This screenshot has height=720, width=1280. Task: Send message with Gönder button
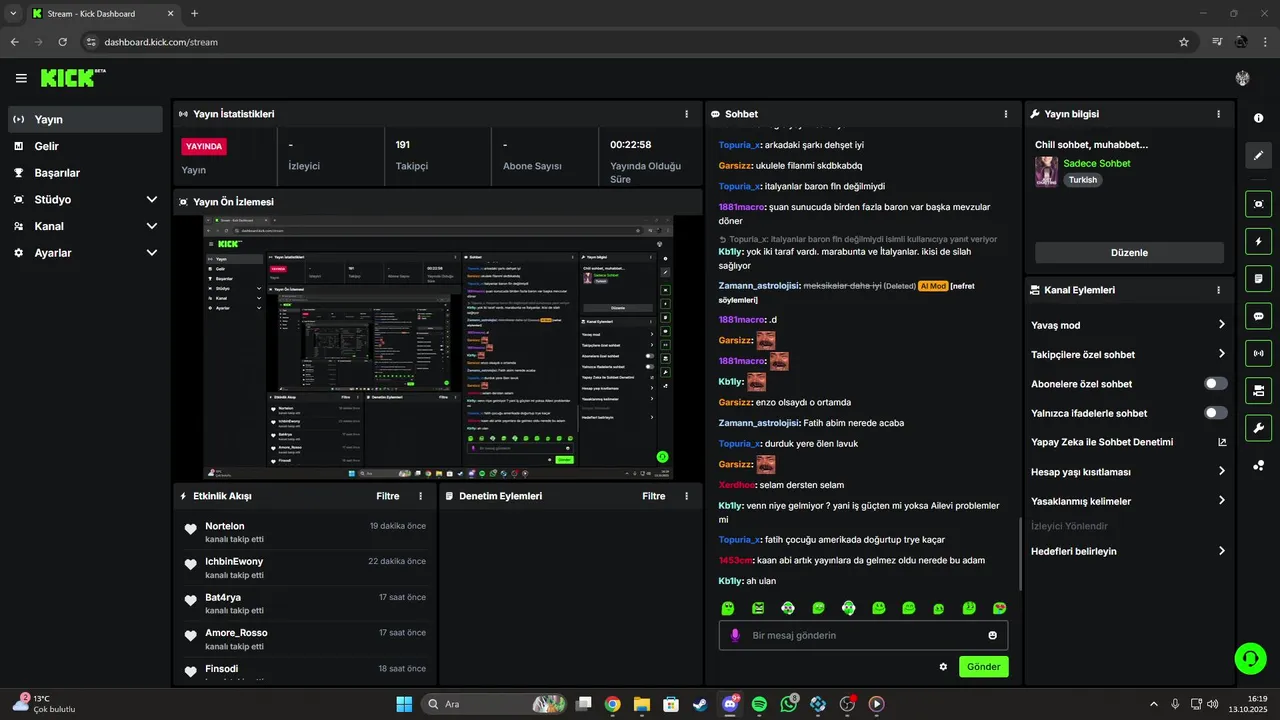click(x=984, y=667)
